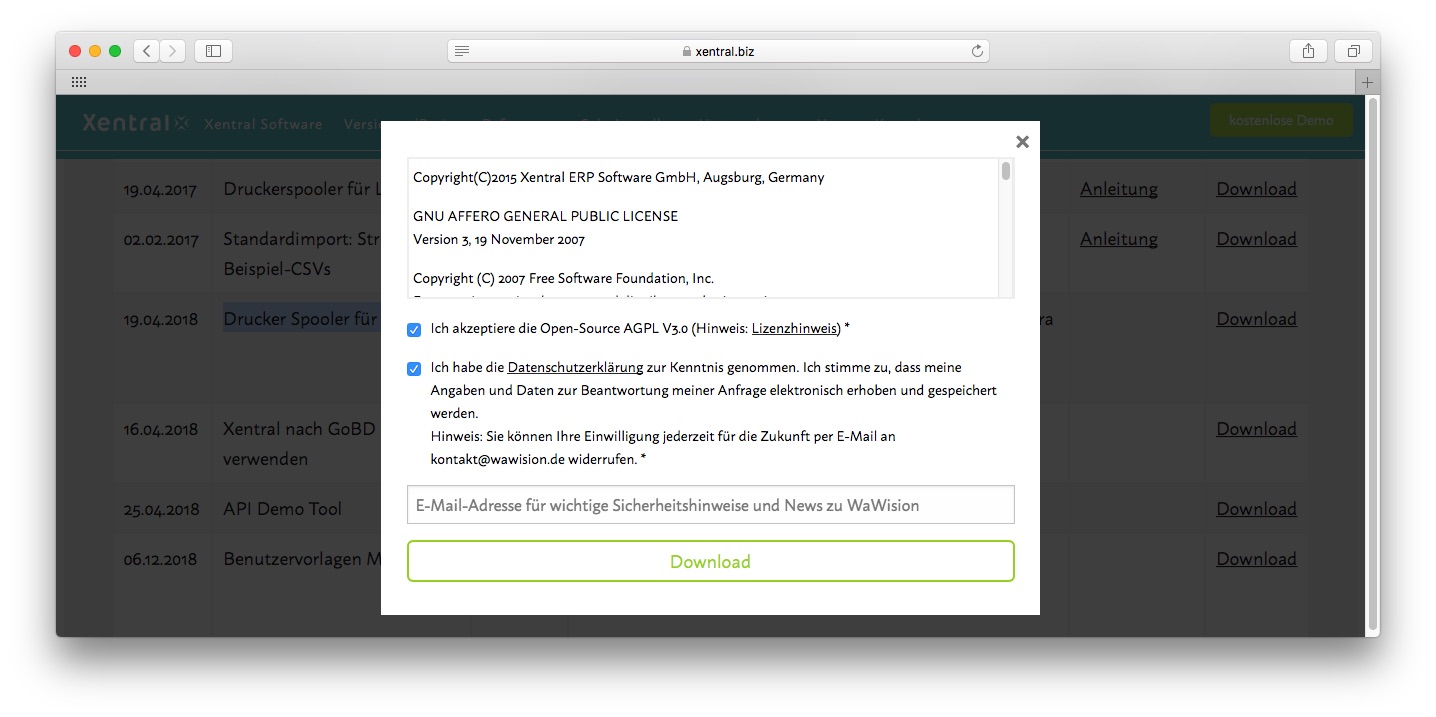
Task: Open the Share menu icon
Action: click(x=1308, y=51)
